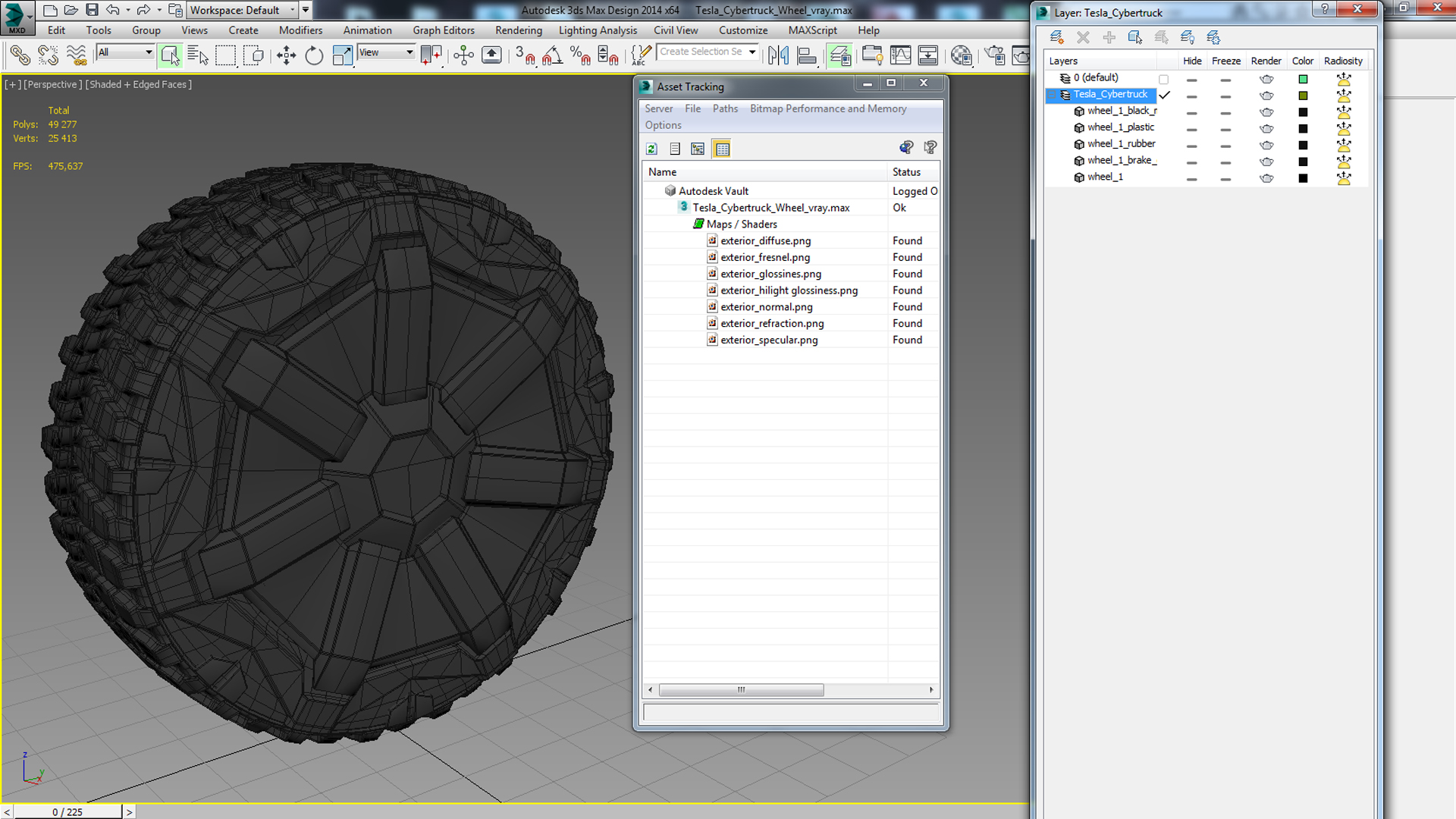Viewport: 1456px width, 819px height.
Task: Open Schematic View from the toolbar
Action: (928, 55)
